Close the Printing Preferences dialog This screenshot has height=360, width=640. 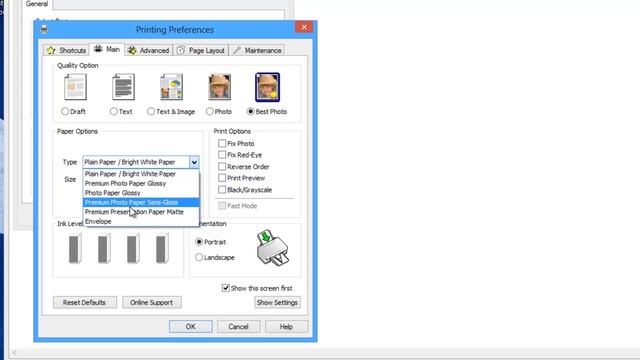(x=304, y=27)
